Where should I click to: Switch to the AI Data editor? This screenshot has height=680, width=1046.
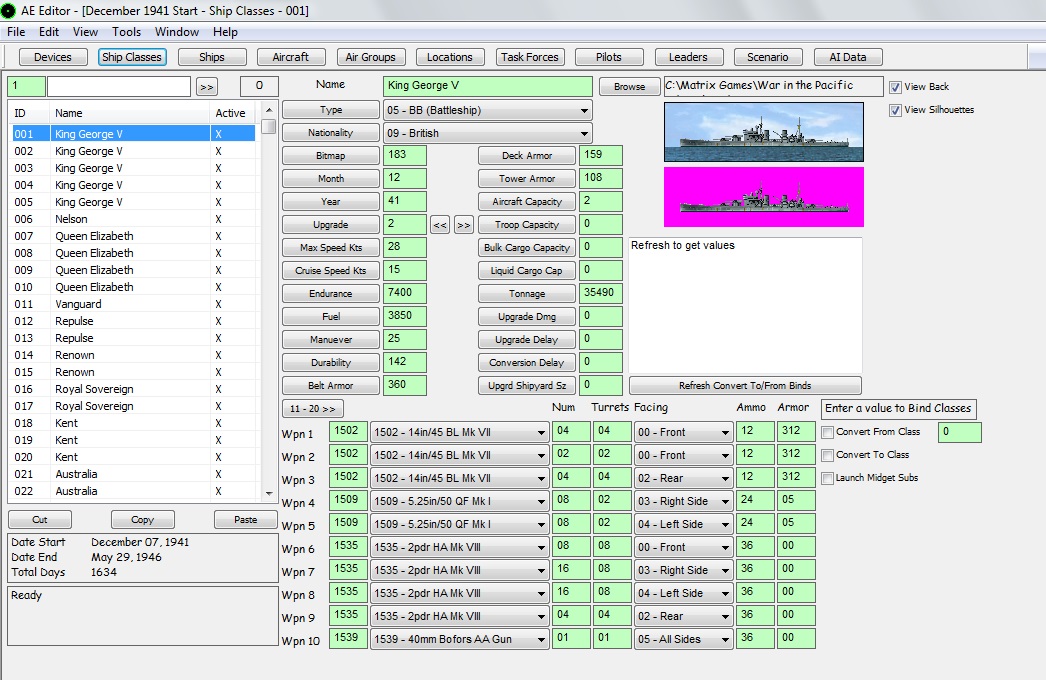pyautogui.click(x=848, y=57)
